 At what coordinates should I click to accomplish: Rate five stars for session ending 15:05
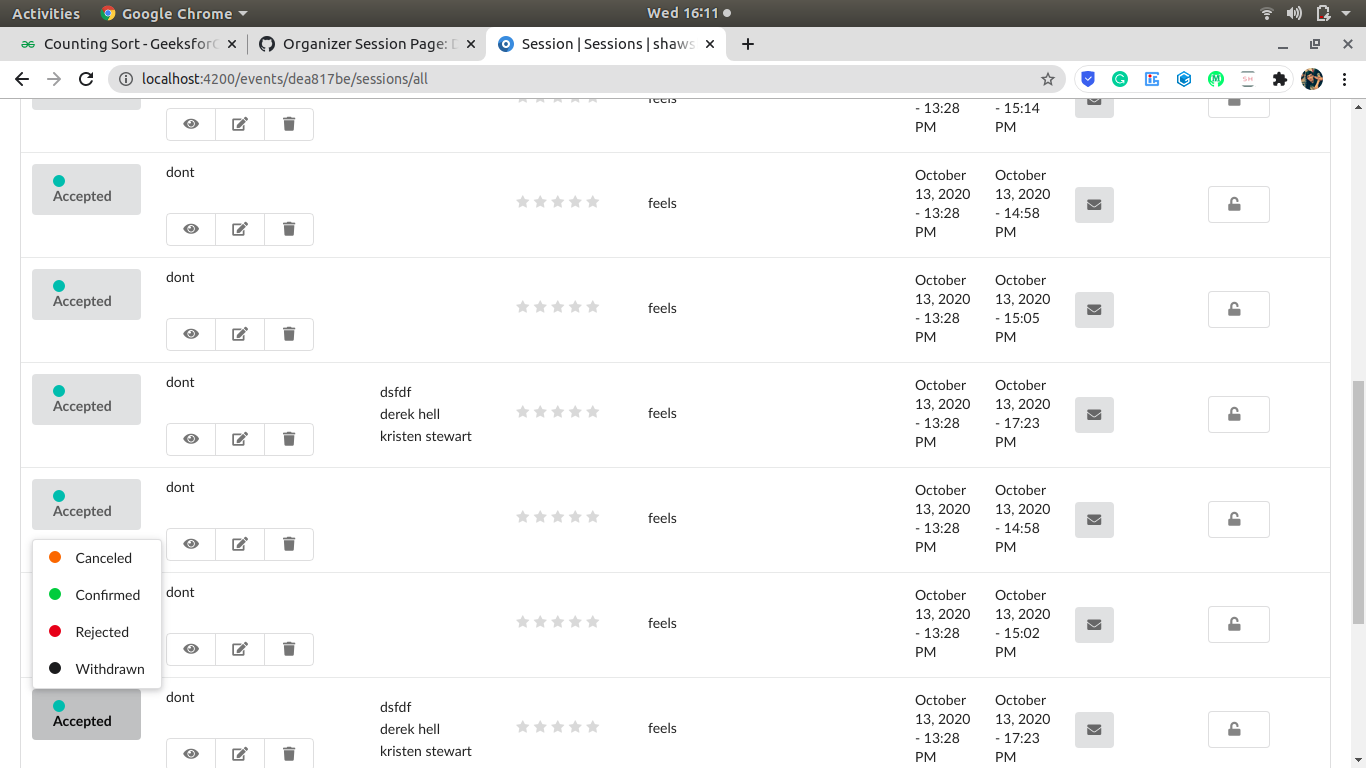(x=593, y=307)
